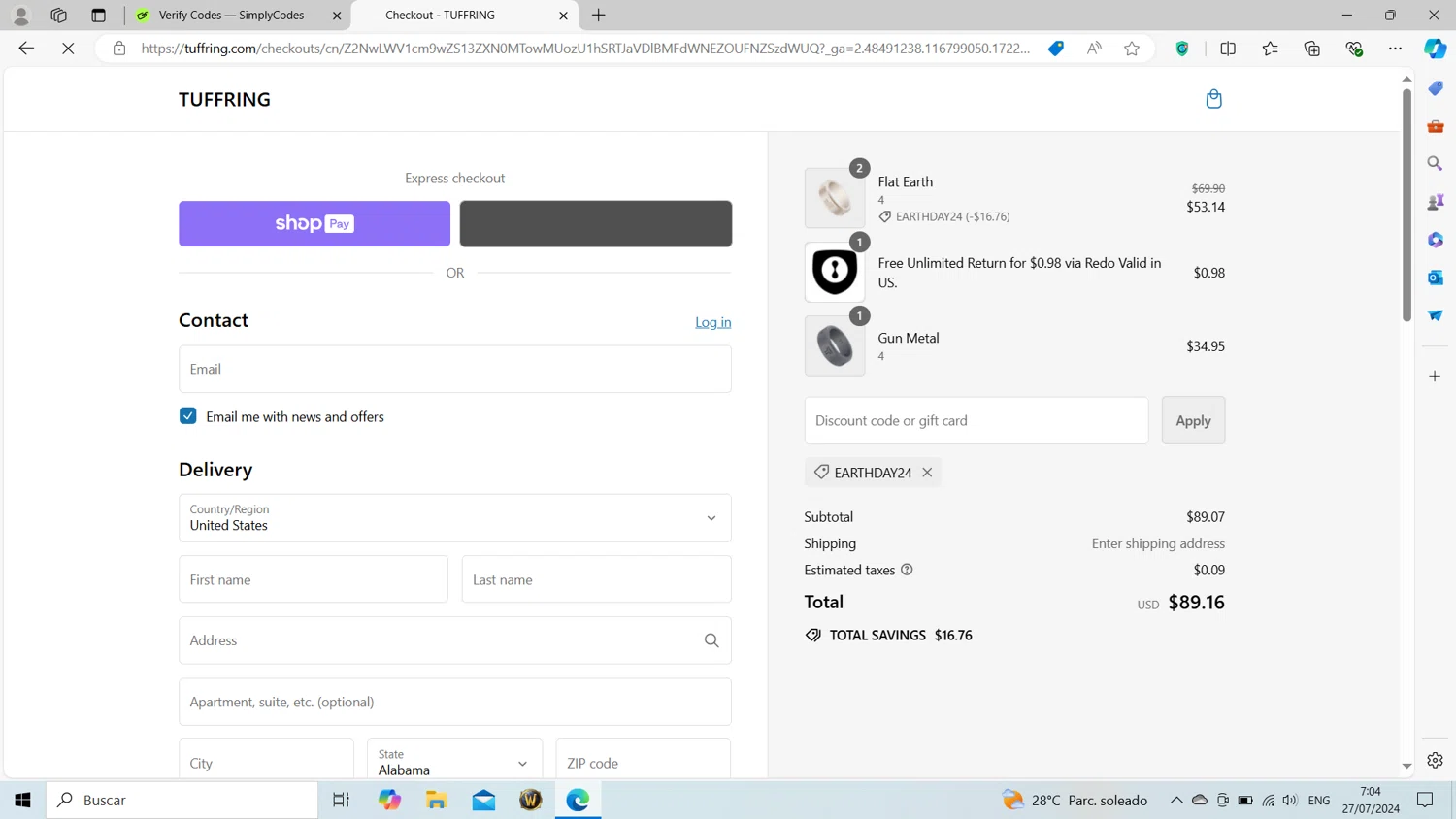Add a sidebar app with plus icon
This screenshot has width=1456, height=819.
pyautogui.click(x=1435, y=376)
